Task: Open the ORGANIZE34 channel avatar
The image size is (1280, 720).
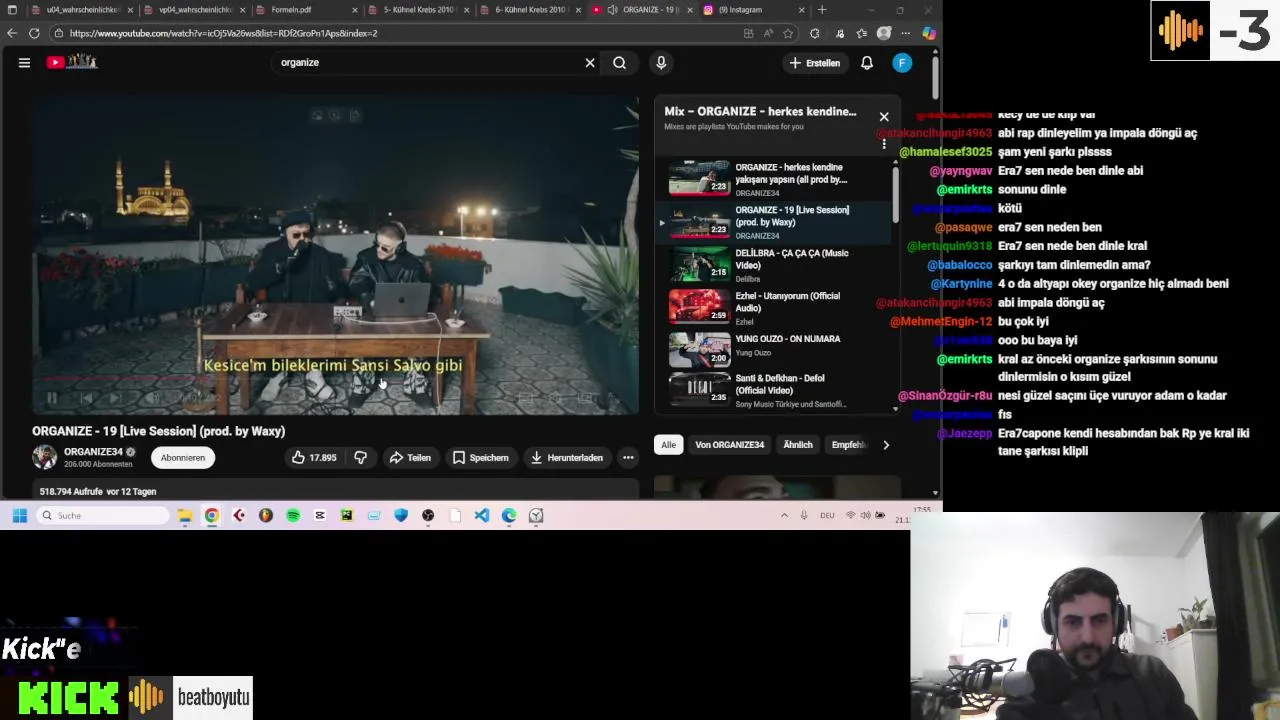Action: 44,457
